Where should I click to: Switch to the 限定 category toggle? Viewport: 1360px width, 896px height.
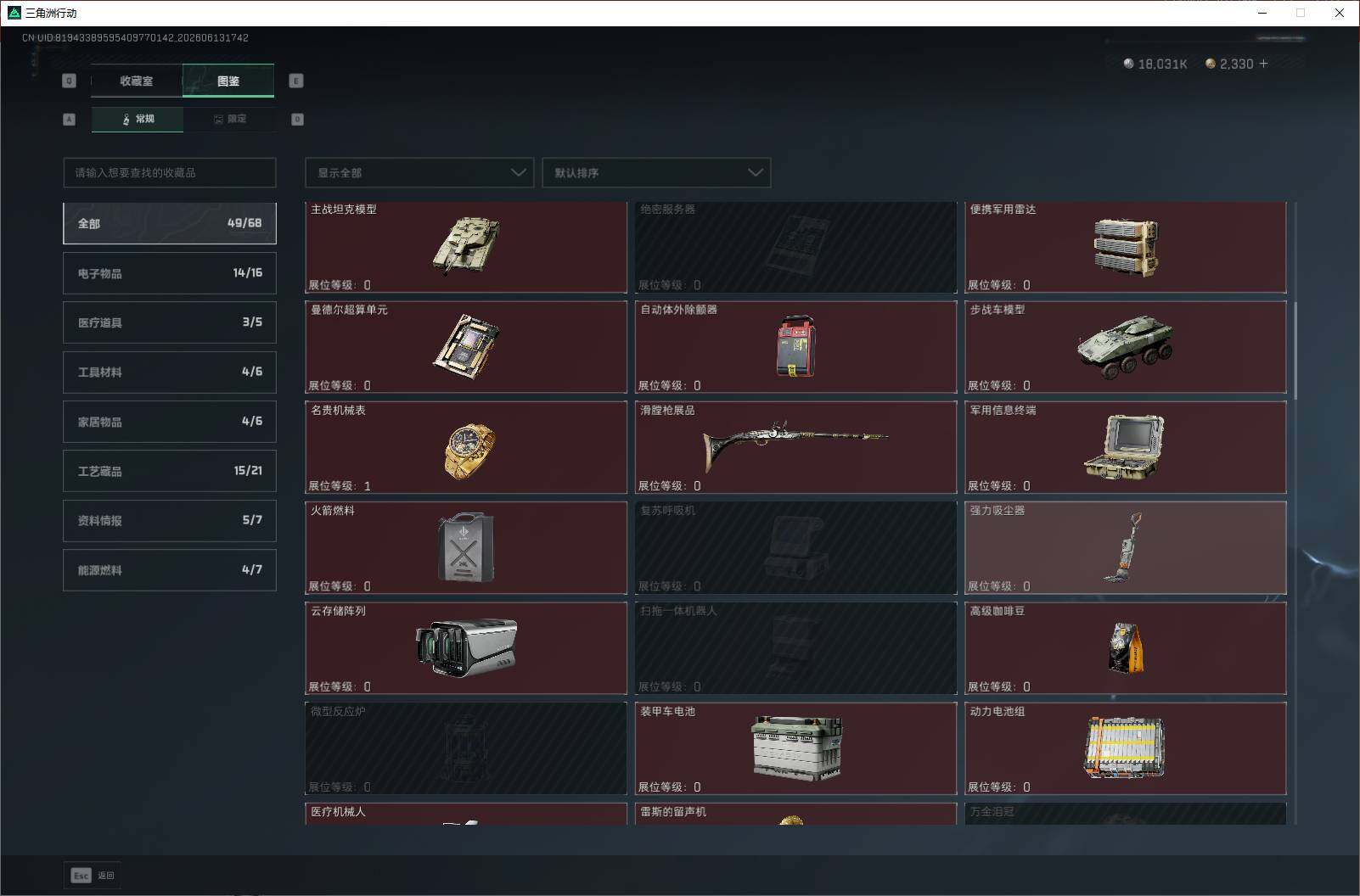point(229,119)
